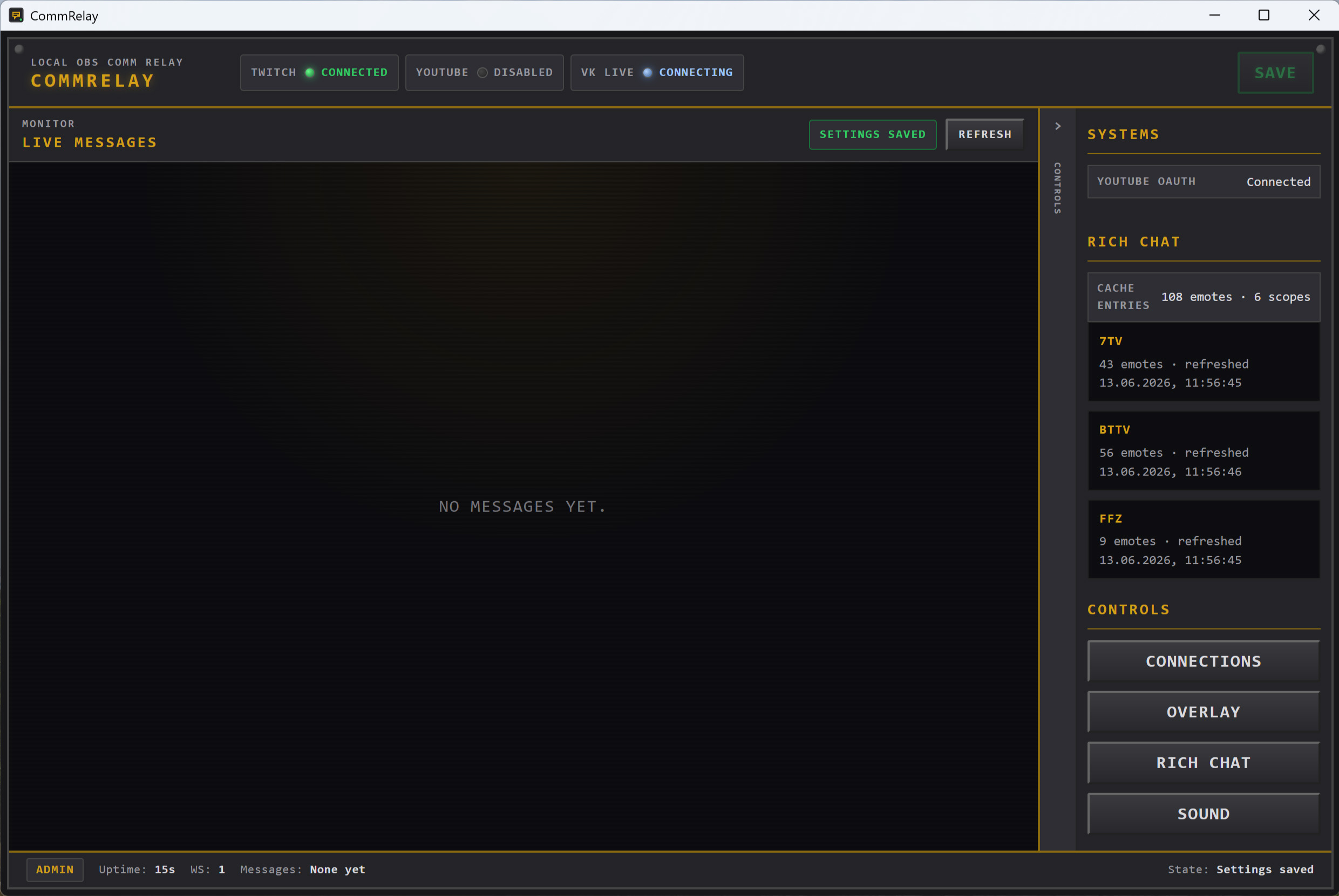Click State: Settings saved status text
The image size is (1339, 896).
[1241, 869]
